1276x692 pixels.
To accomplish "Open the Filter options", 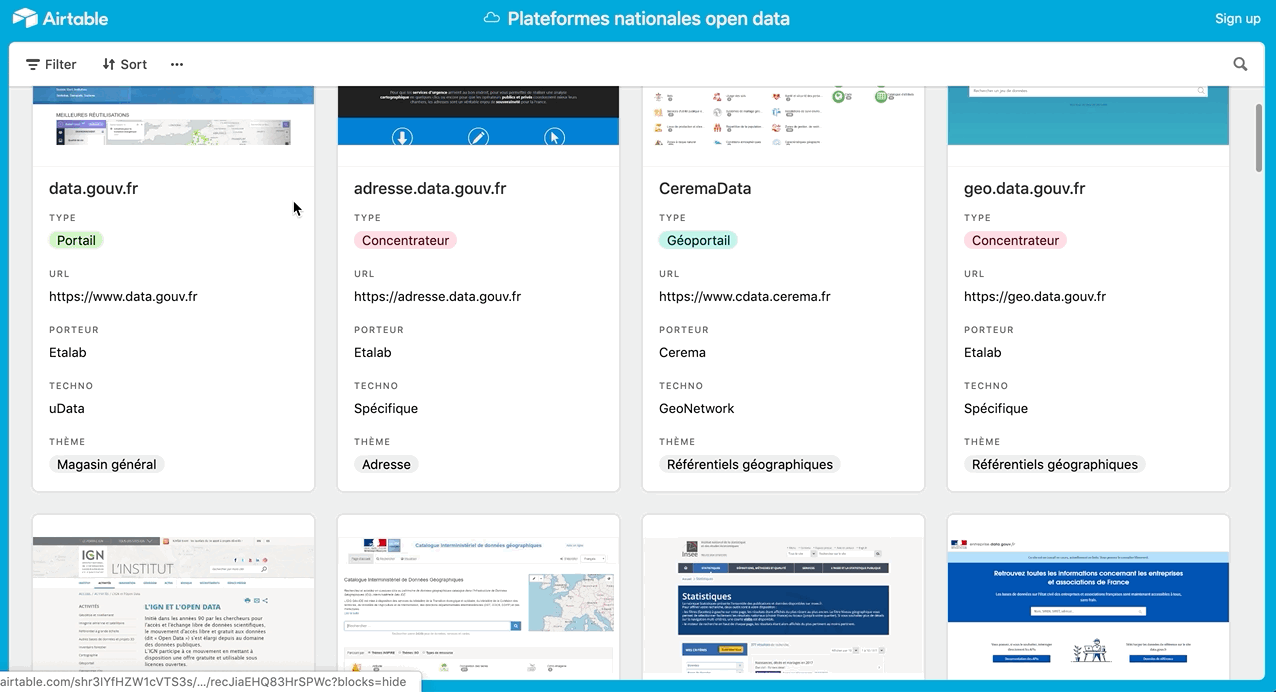I will (x=51, y=64).
